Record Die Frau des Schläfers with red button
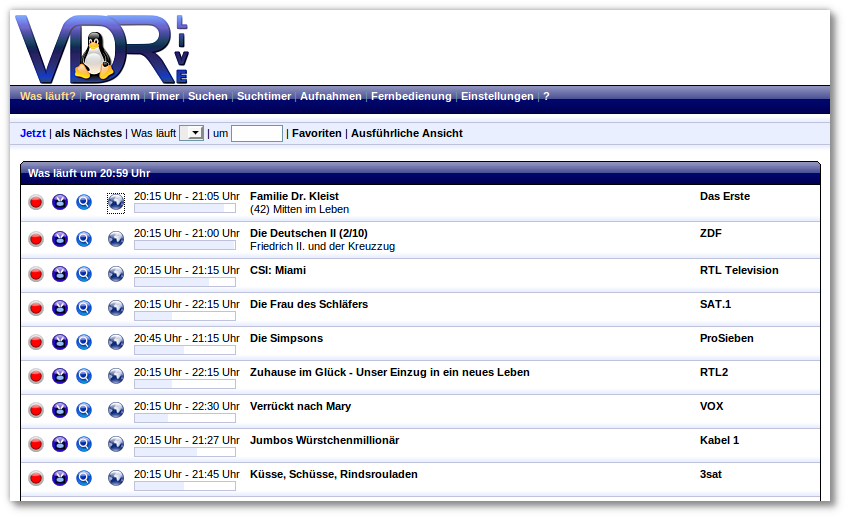847x518 pixels. pyautogui.click(x=36, y=308)
